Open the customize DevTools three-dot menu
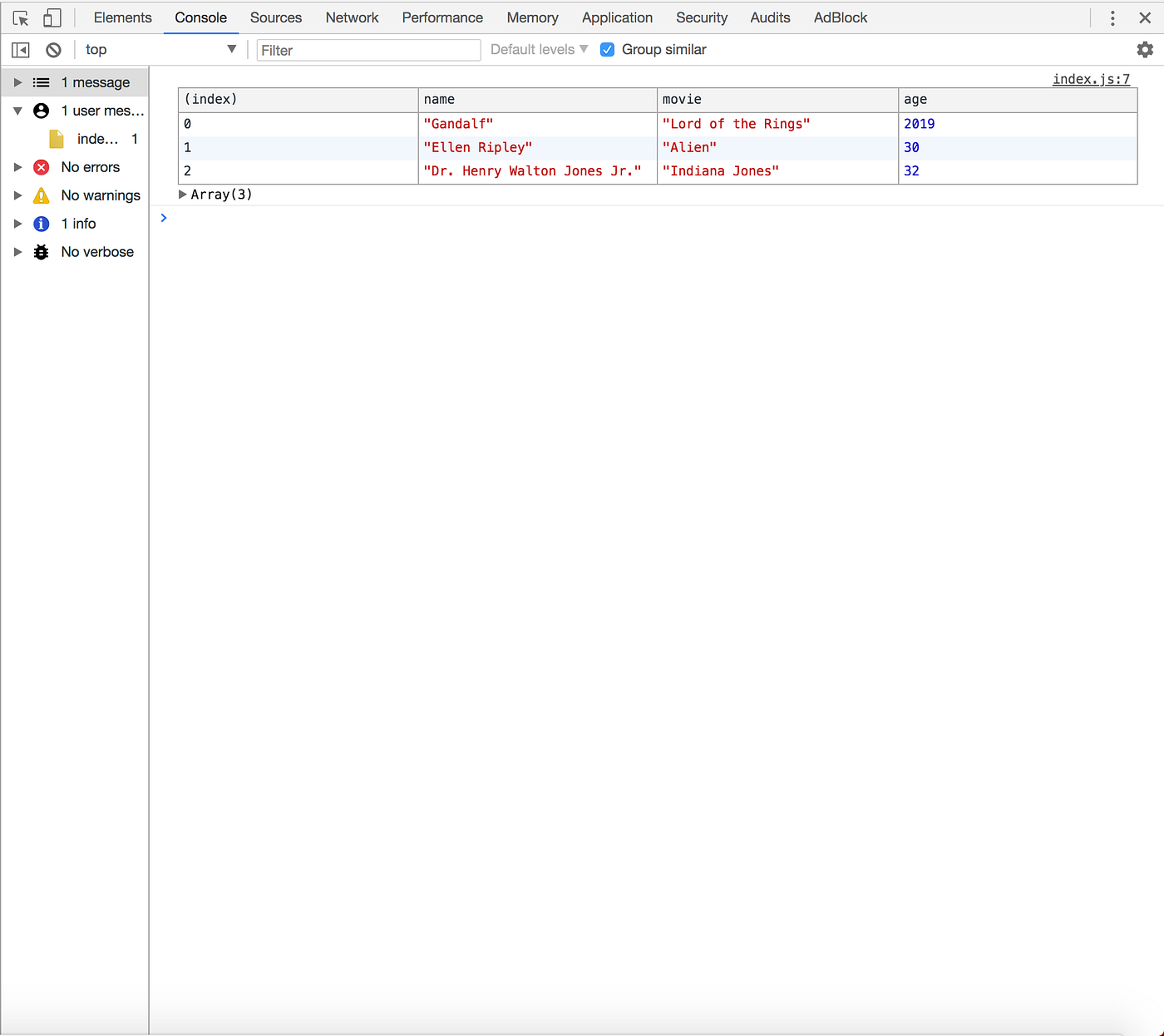The image size is (1164, 1036). pyautogui.click(x=1112, y=17)
